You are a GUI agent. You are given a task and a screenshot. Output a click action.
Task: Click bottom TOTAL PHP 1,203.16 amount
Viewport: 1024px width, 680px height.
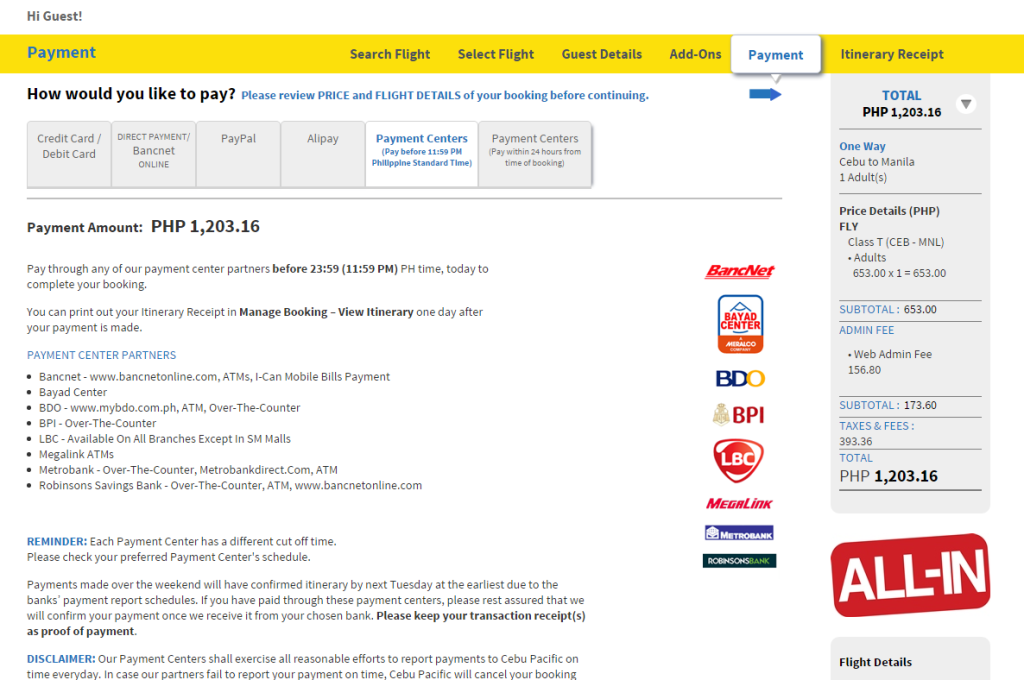point(888,476)
